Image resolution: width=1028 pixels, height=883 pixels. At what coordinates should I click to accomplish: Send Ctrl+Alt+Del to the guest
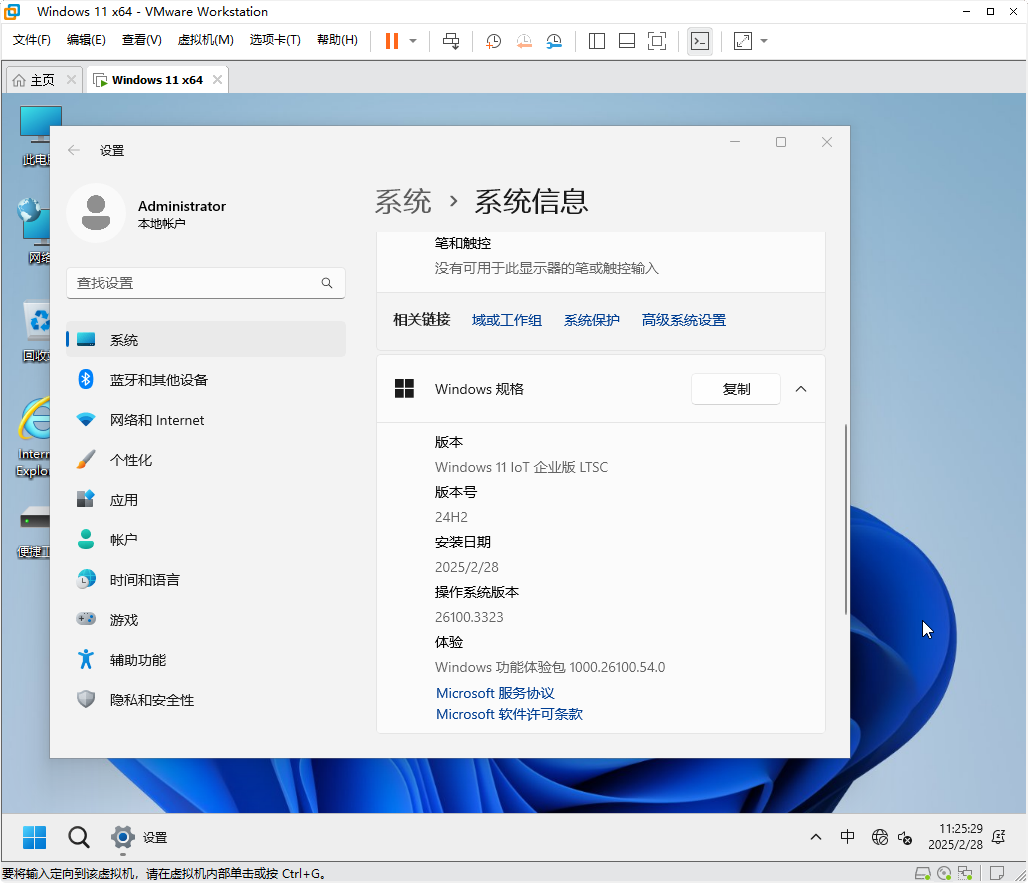(451, 41)
